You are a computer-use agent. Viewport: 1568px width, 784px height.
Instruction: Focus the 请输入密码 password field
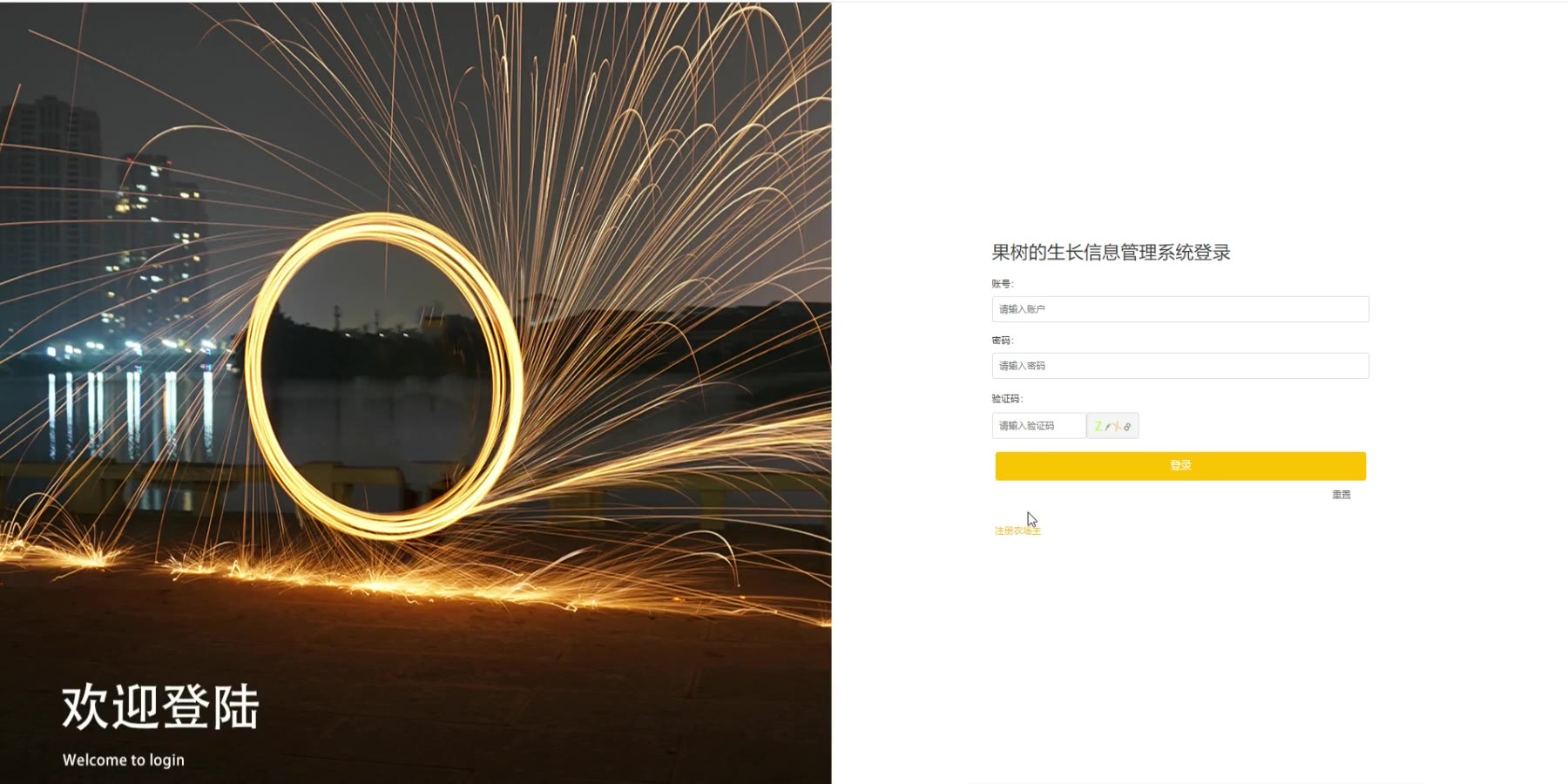point(1180,366)
